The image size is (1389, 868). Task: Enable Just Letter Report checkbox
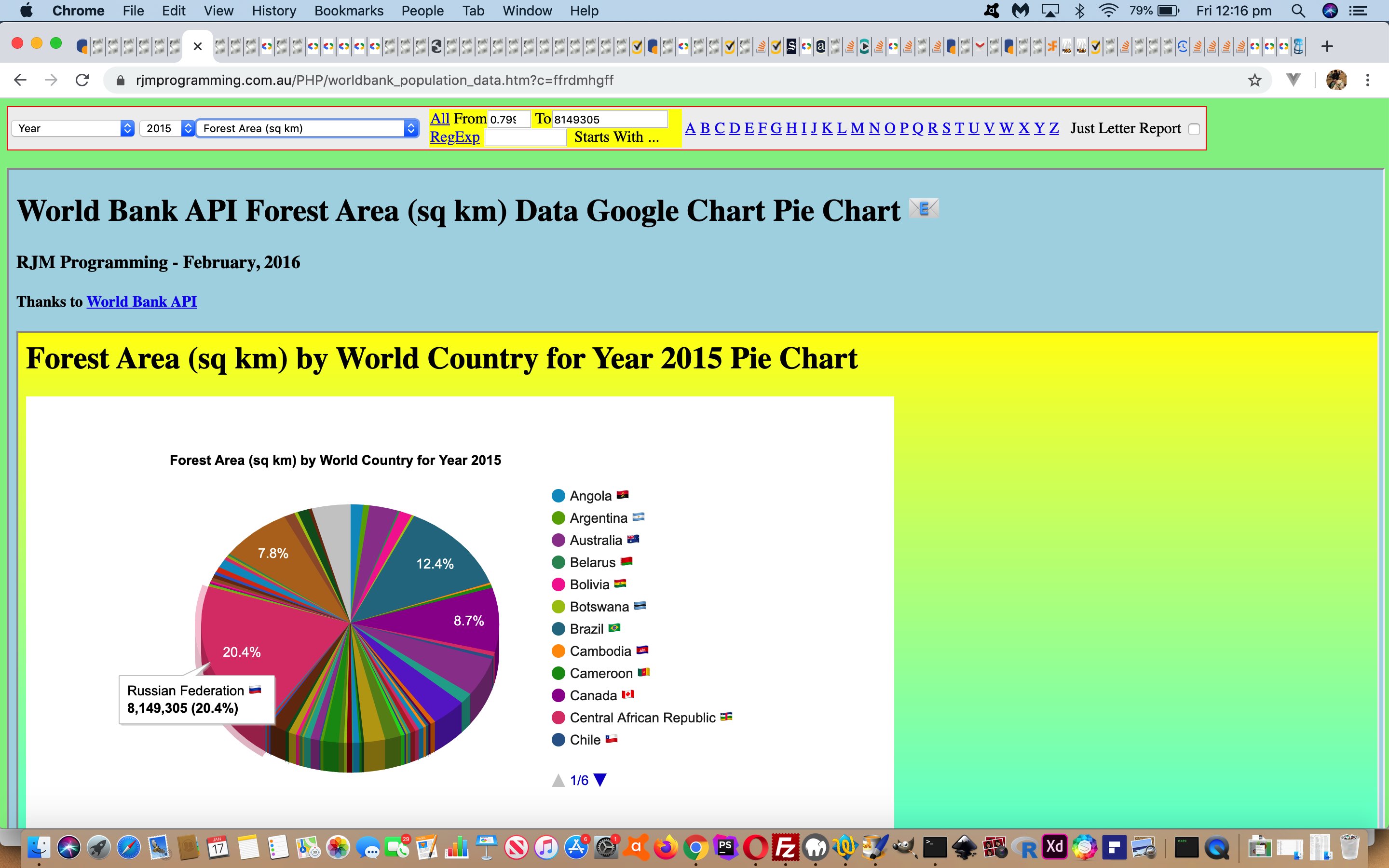pos(1194,129)
